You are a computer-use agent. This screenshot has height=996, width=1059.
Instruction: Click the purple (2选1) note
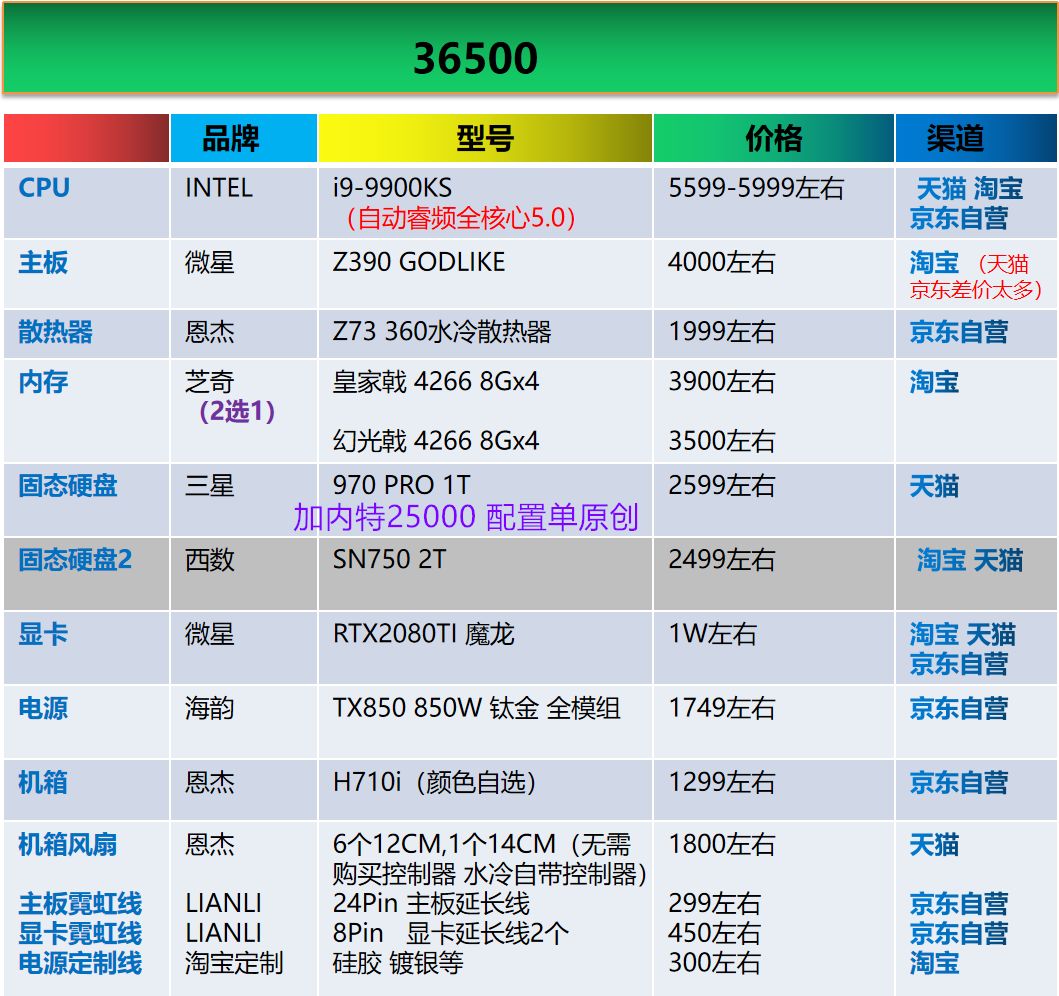point(237,411)
